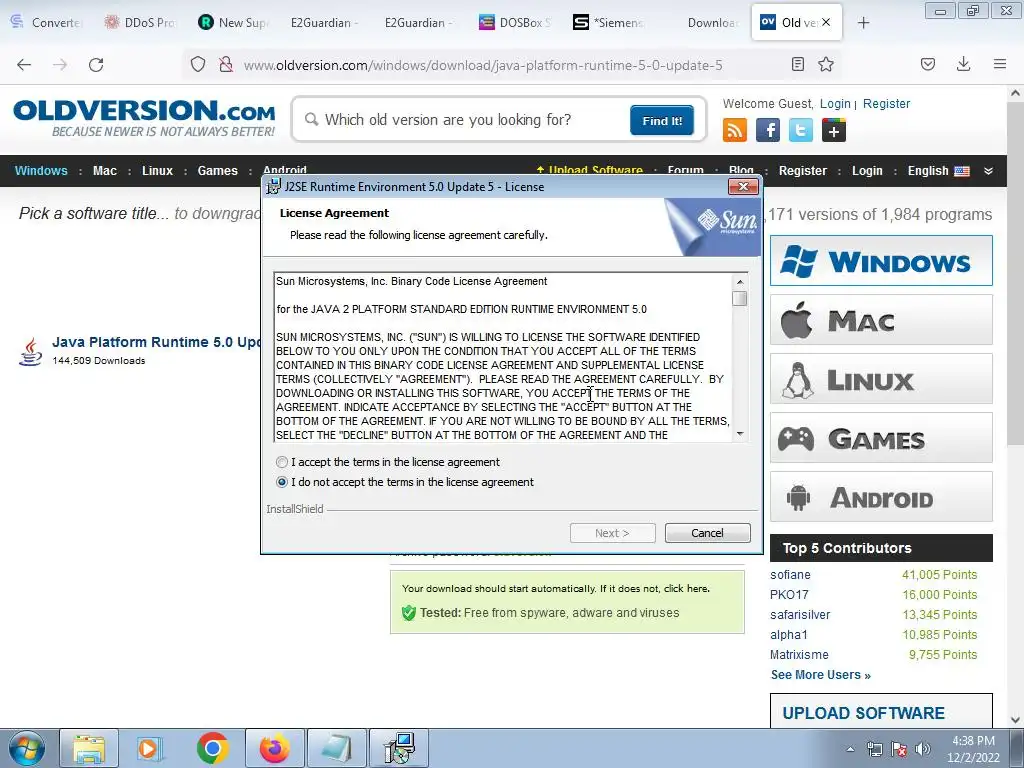Toggle reader view icon in address bar

pyautogui.click(x=797, y=64)
